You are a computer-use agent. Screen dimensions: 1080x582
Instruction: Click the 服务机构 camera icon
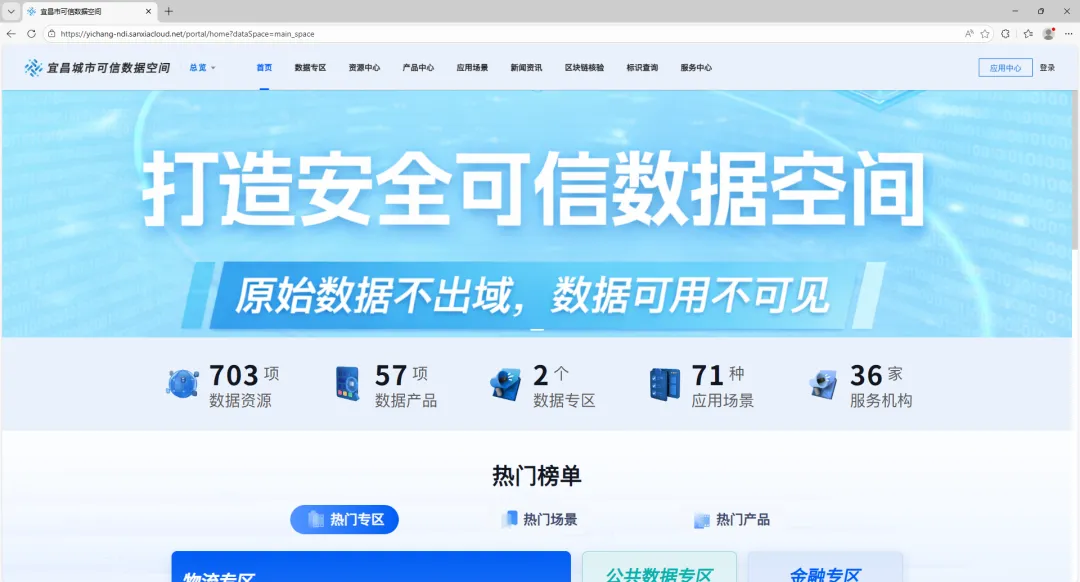point(824,383)
